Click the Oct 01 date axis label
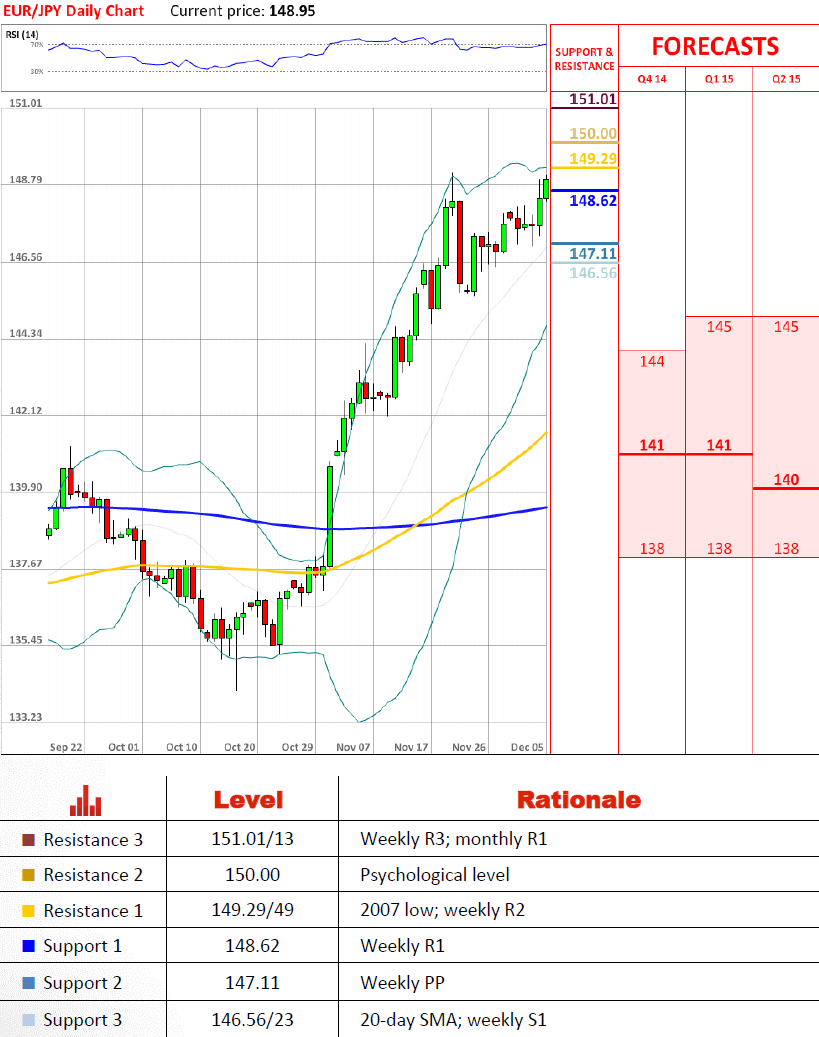 pos(124,747)
